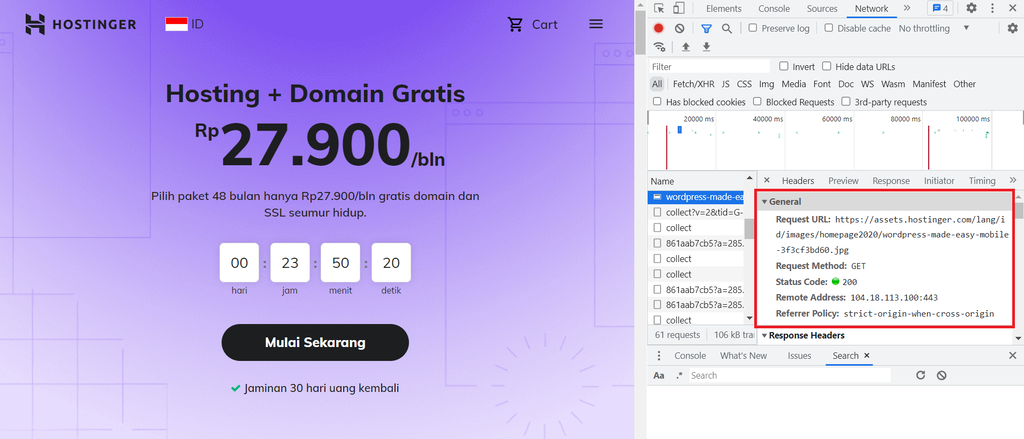1024x439 pixels.
Task: Close the request details pane
Action: pyautogui.click(x=767, y=180)
